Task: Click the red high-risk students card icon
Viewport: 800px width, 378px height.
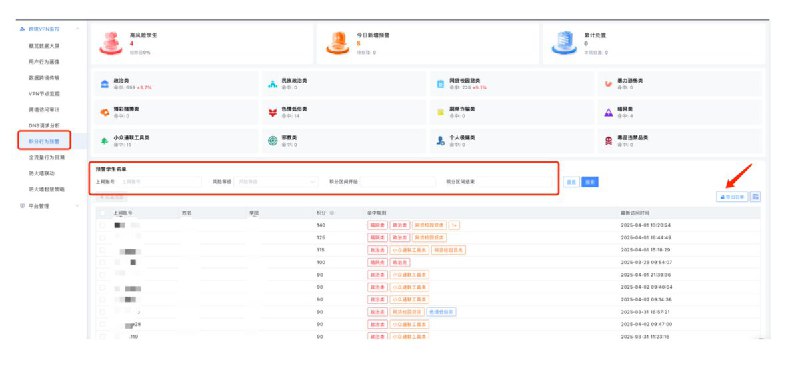Action: coord(111,44)
